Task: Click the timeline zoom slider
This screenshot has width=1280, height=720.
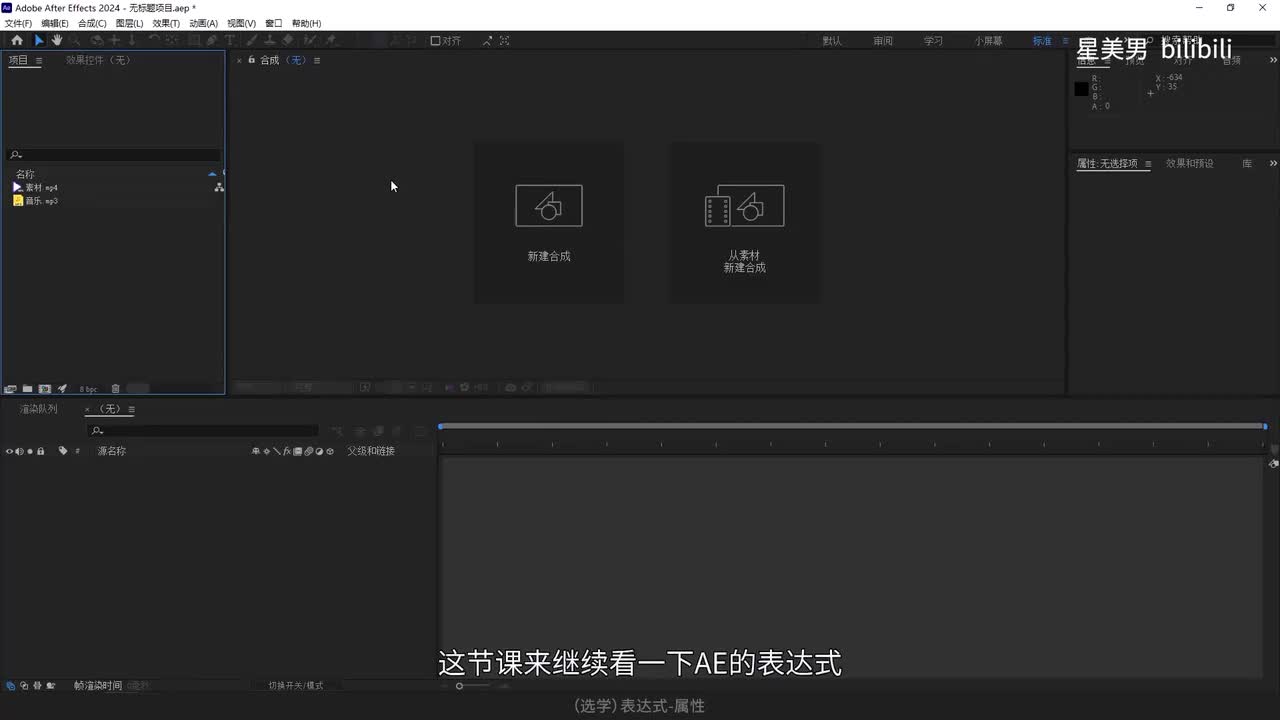Action: 459,686
